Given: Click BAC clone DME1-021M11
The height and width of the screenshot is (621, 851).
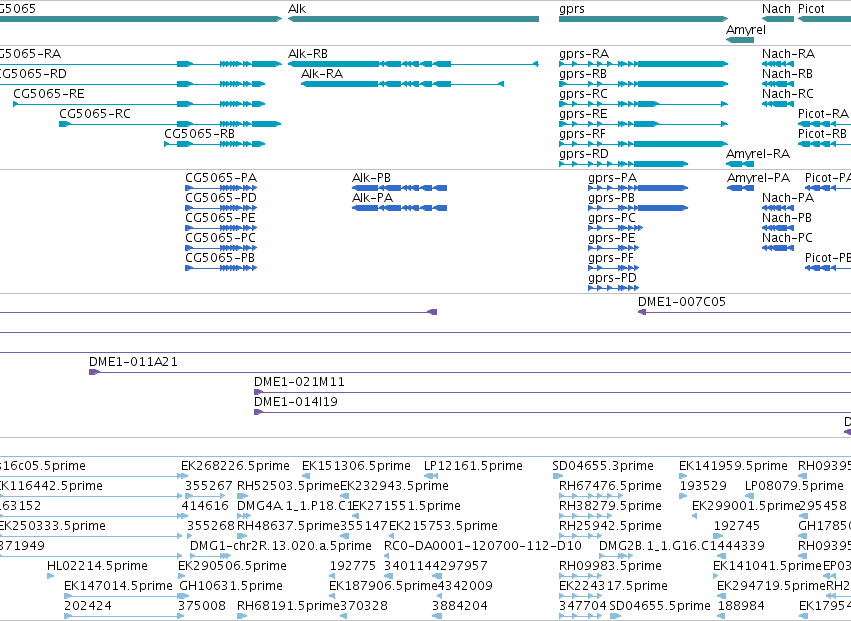Looking at the screenshot, I should click(x=552, y=392).
